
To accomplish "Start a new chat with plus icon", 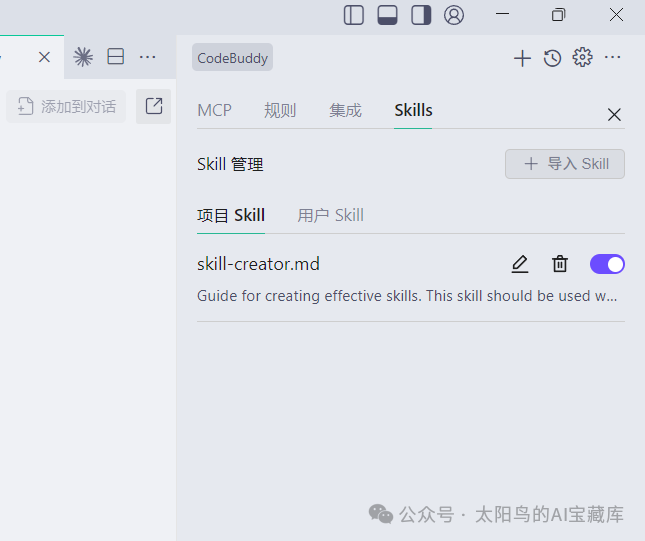I will [x=522, y=58].
